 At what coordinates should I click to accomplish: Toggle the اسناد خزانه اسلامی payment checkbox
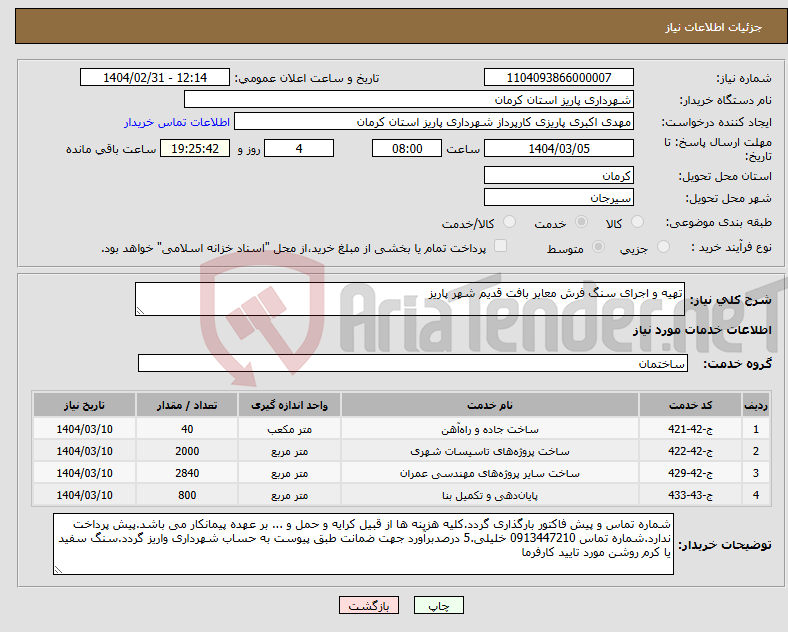(501, 246)
